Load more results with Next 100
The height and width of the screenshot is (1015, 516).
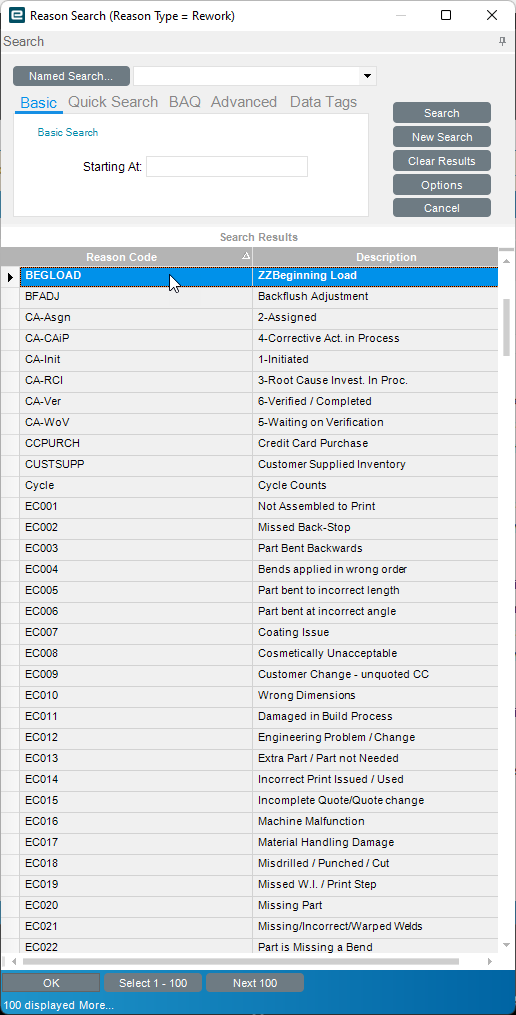pos(255,983)
